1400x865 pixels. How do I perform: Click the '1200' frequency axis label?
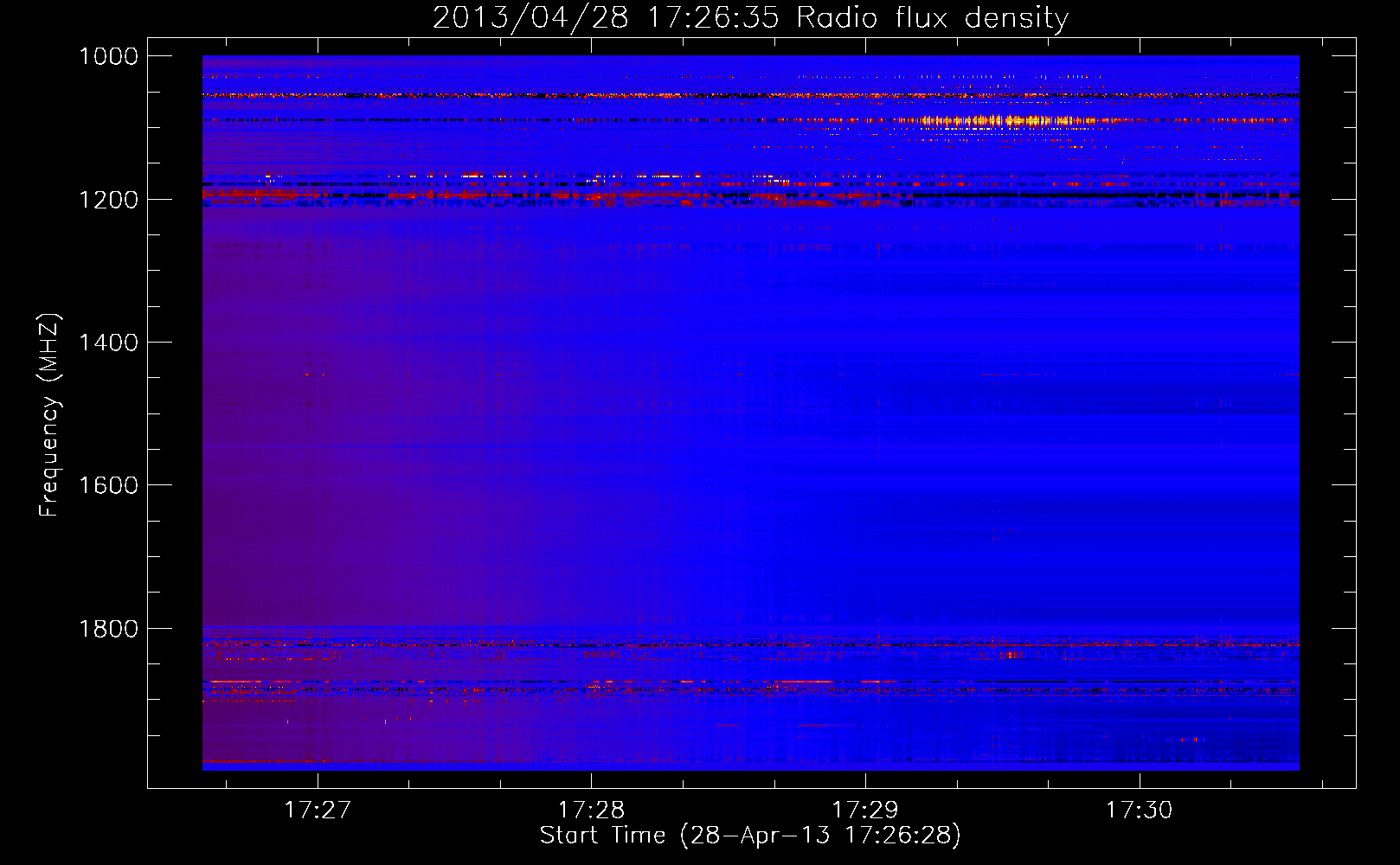[108, 200]
